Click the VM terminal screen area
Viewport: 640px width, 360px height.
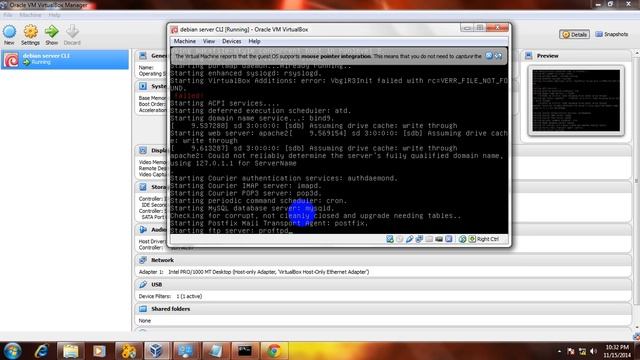[339, 149]
